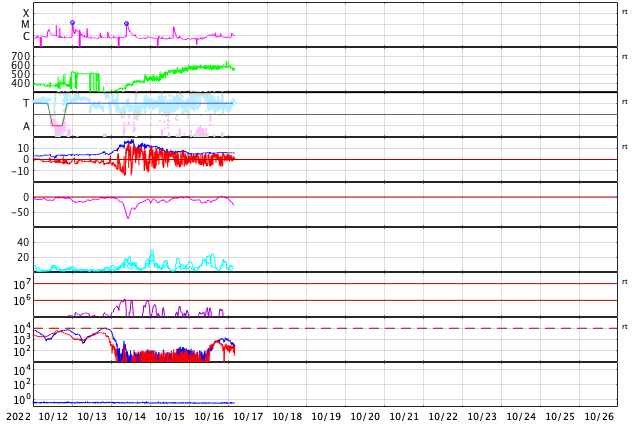Image resolution: width=634 pixels, height=424 pixels.
Task: Click the 10/17 date label on the time axis
Action: [248, 416]
